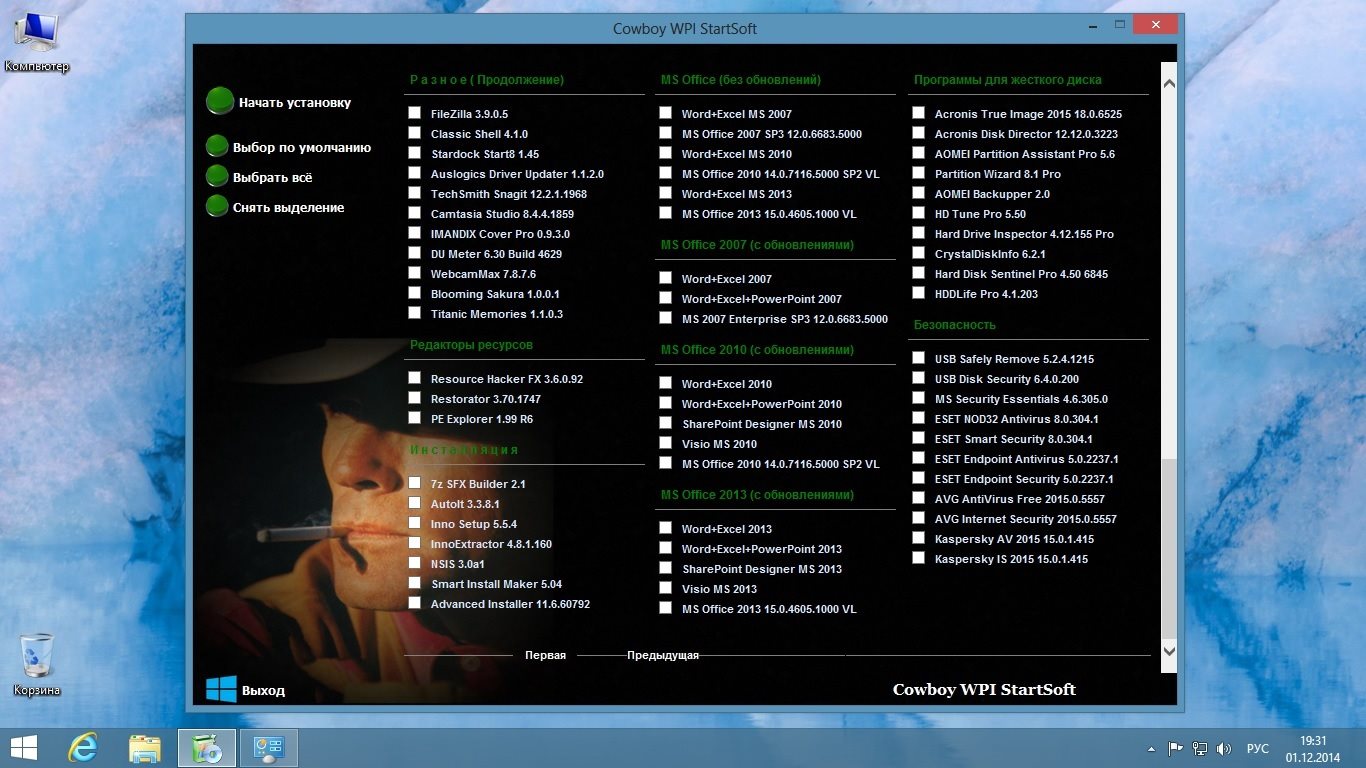Go to the Первая page link

(x=545, y=656)
